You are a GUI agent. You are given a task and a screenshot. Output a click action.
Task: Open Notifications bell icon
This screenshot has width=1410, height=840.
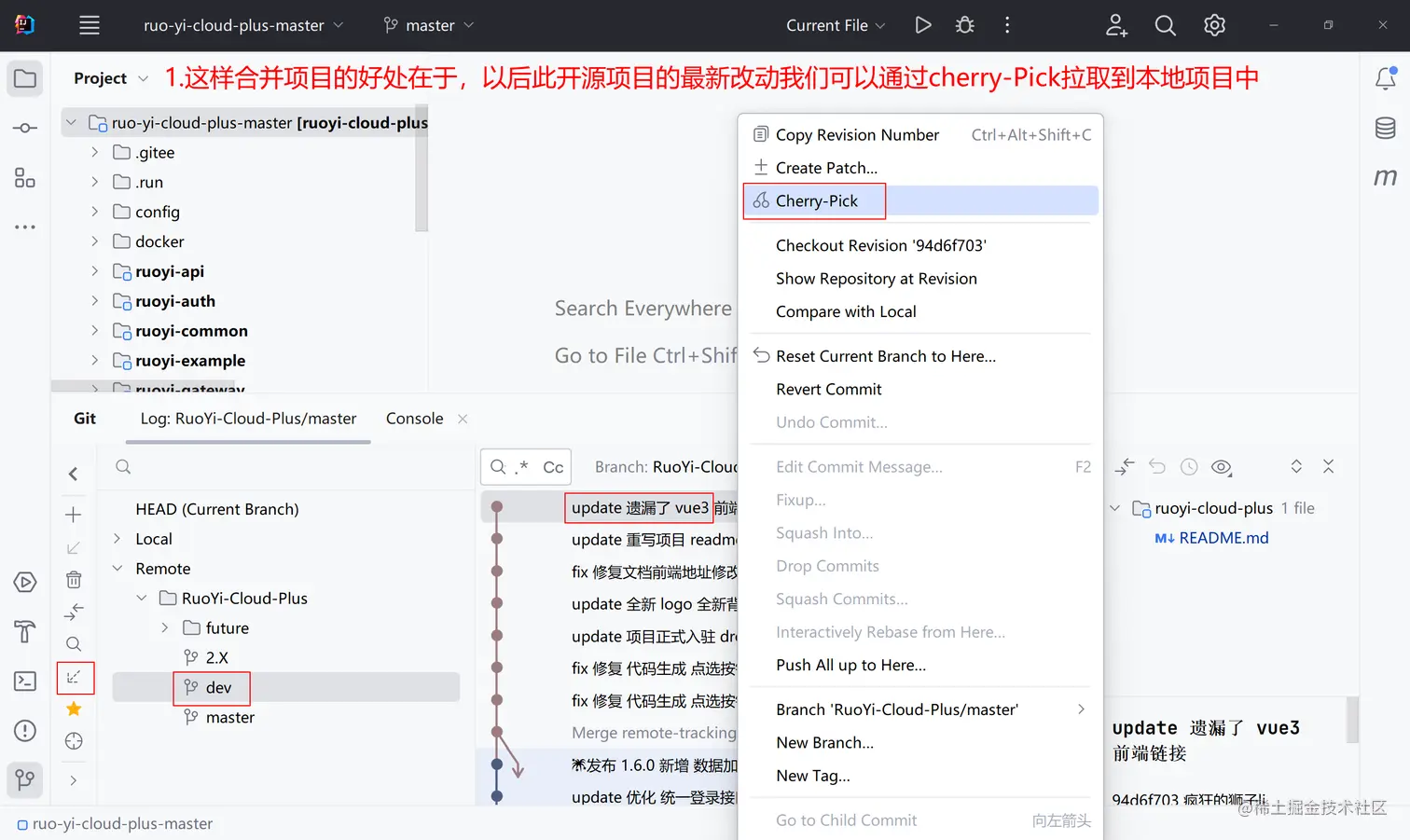click(1386, 78)
